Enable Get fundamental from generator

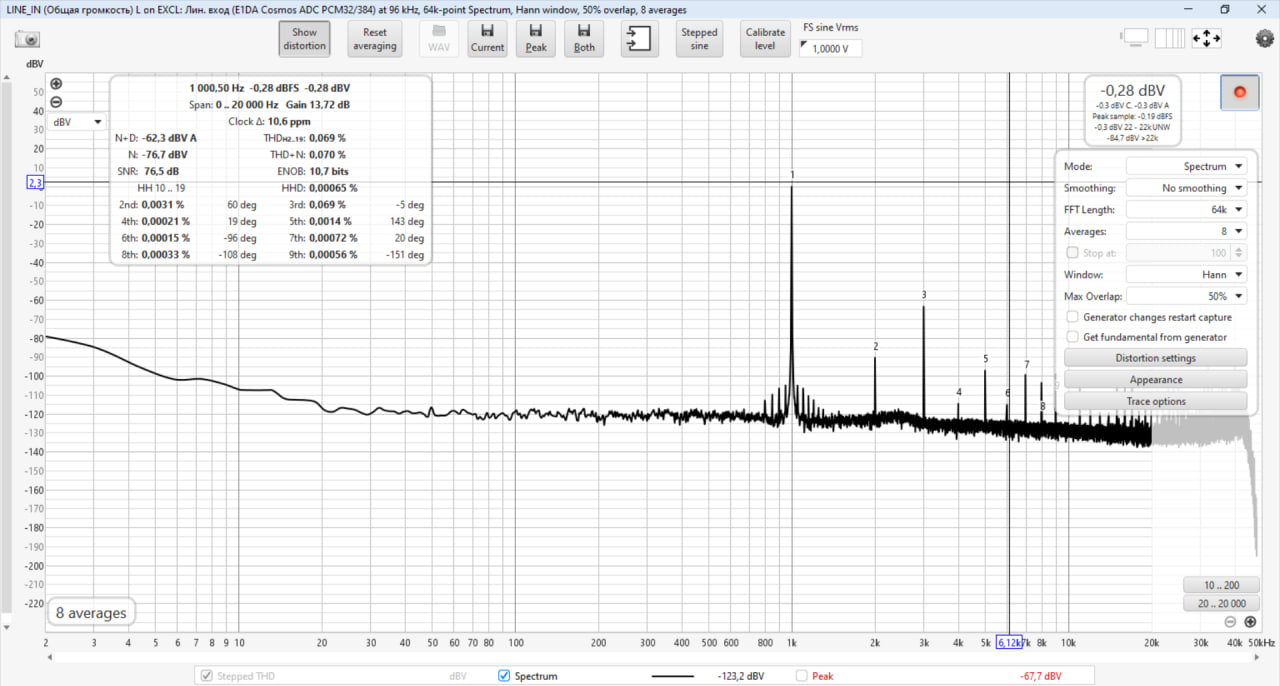pos(1073,337)
